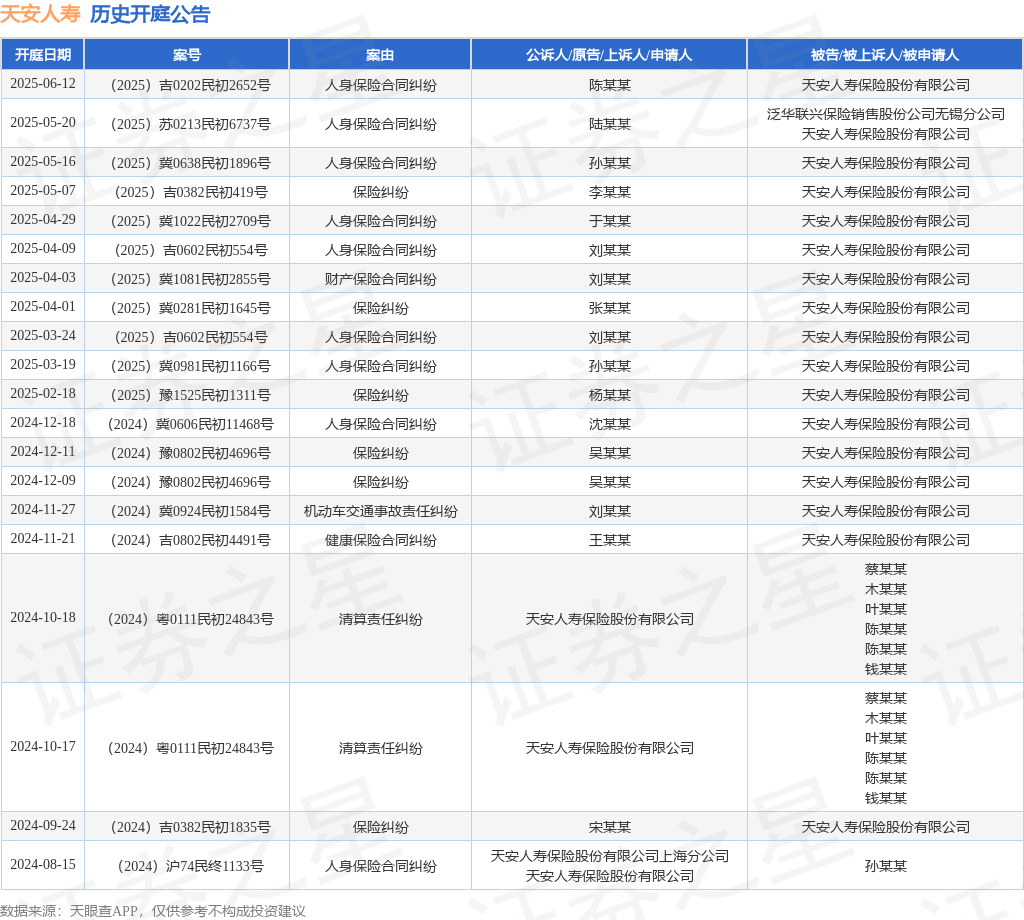Select the 公诉人/原告/上诉人/申请人 header
Image resolution: width=1024 pixels, height=920 pixels.
click(x=609, y=55)
